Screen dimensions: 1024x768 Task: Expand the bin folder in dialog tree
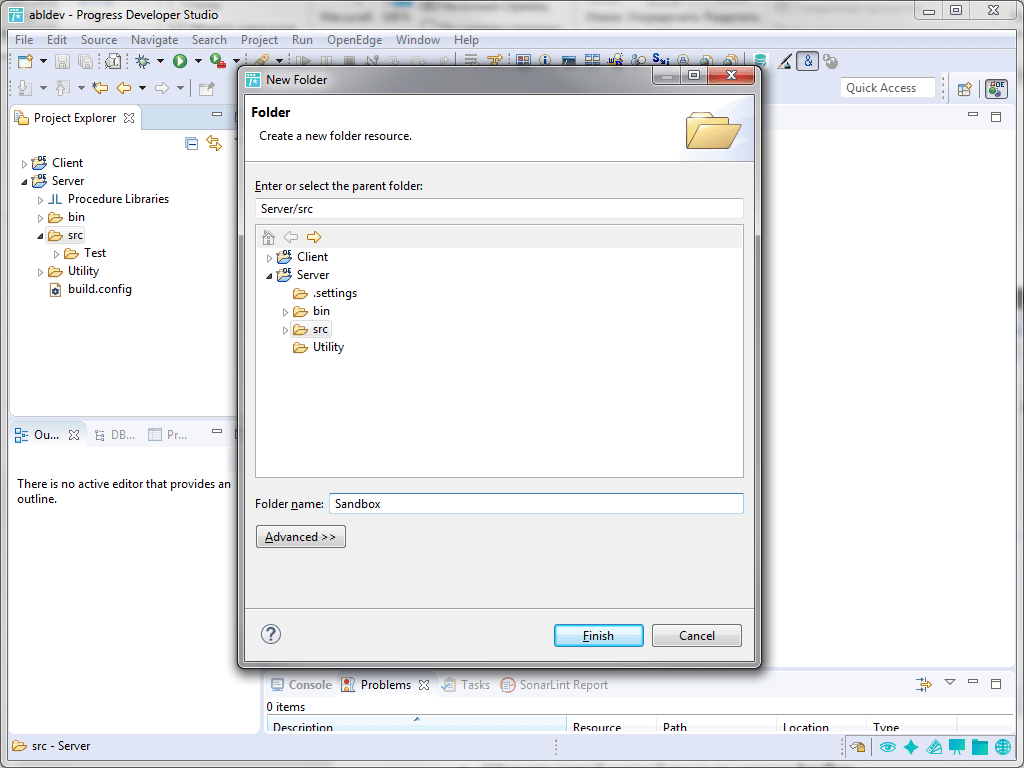click(x=285, y=312)
